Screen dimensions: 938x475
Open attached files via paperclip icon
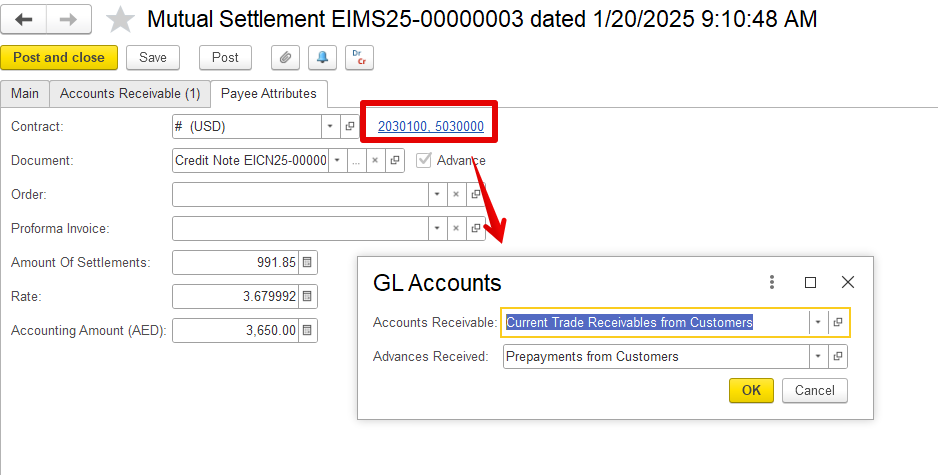(285, 57)
